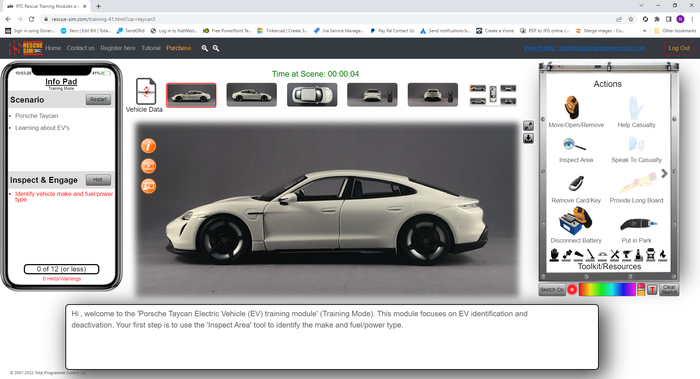Click the Log Out button
This screenshot has height=379, width=700.
pyautogui.click(x=679, y=48)
